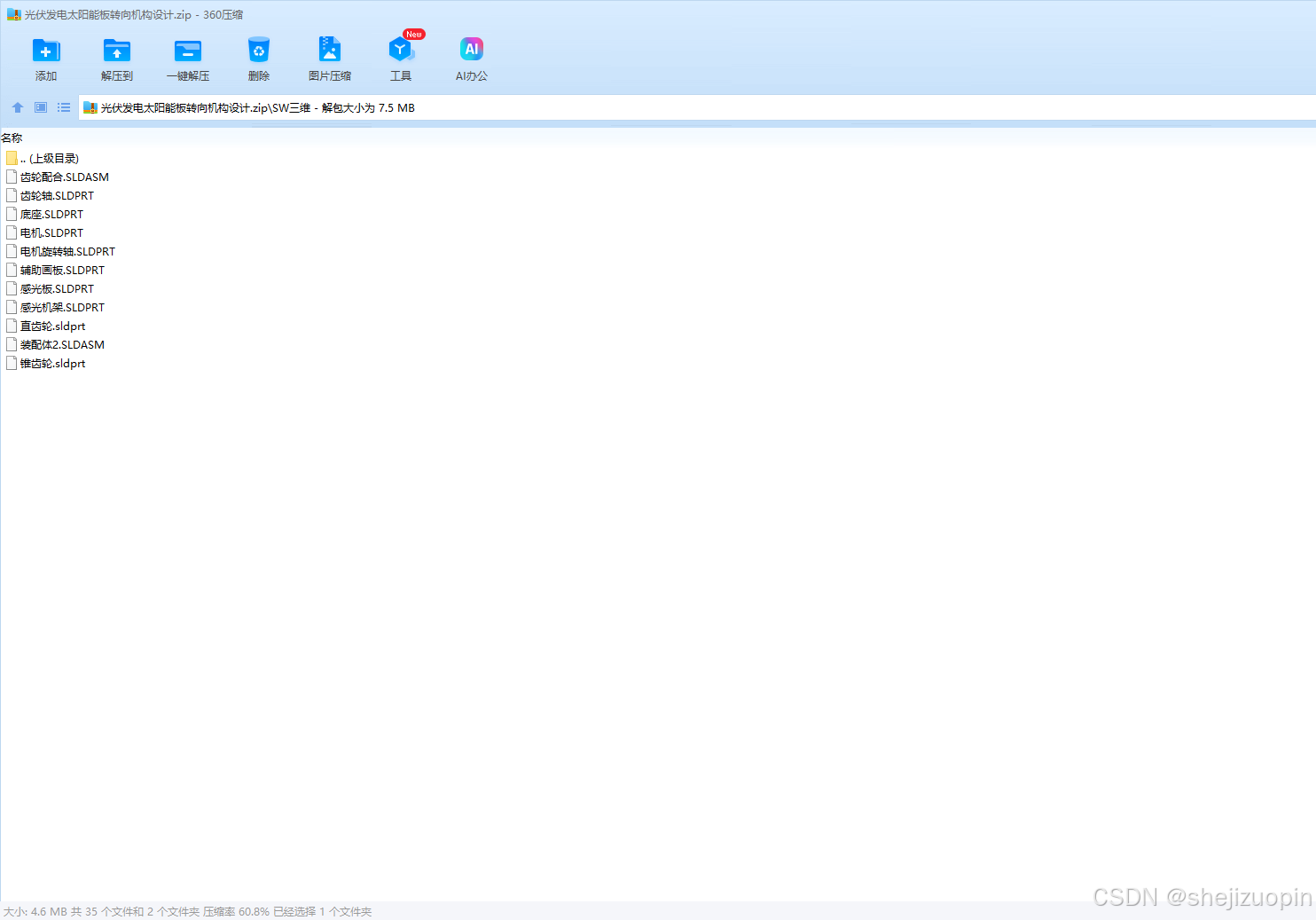The image size is (1316, 920).
Task: Click the 解压到 (Extract to) icon
Action: (x=117, y=51)
